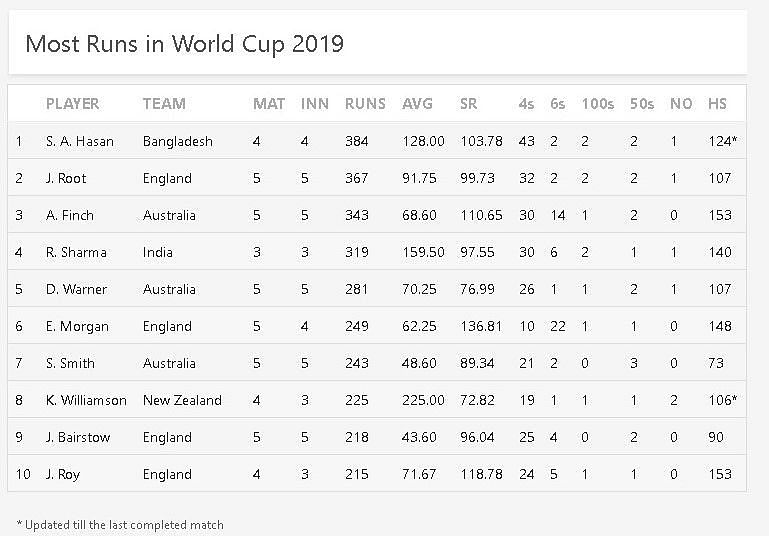The image size is (769, 536).
Task: Sort by AVG column header
Action: click(x=417, y=104)
